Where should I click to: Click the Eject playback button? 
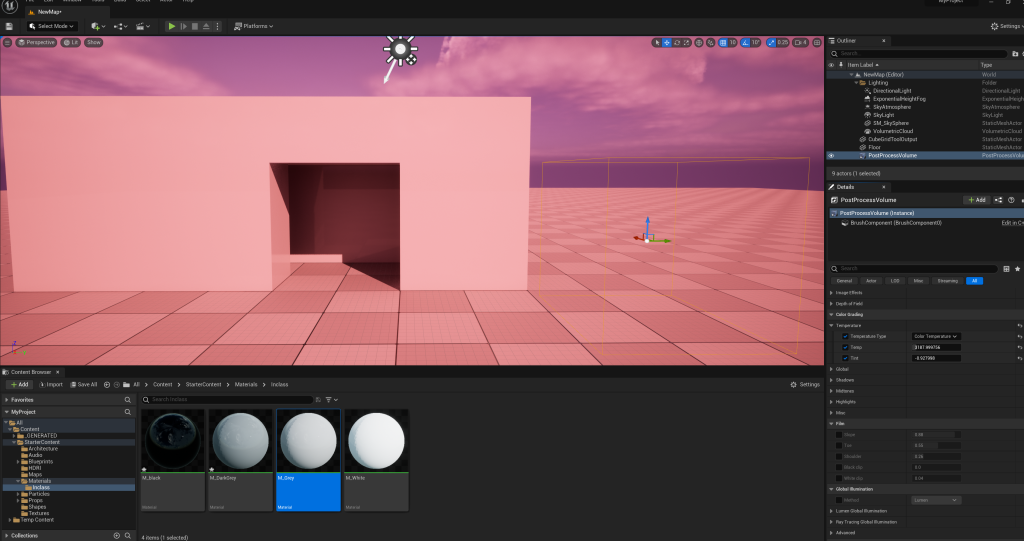pos(206,26)
